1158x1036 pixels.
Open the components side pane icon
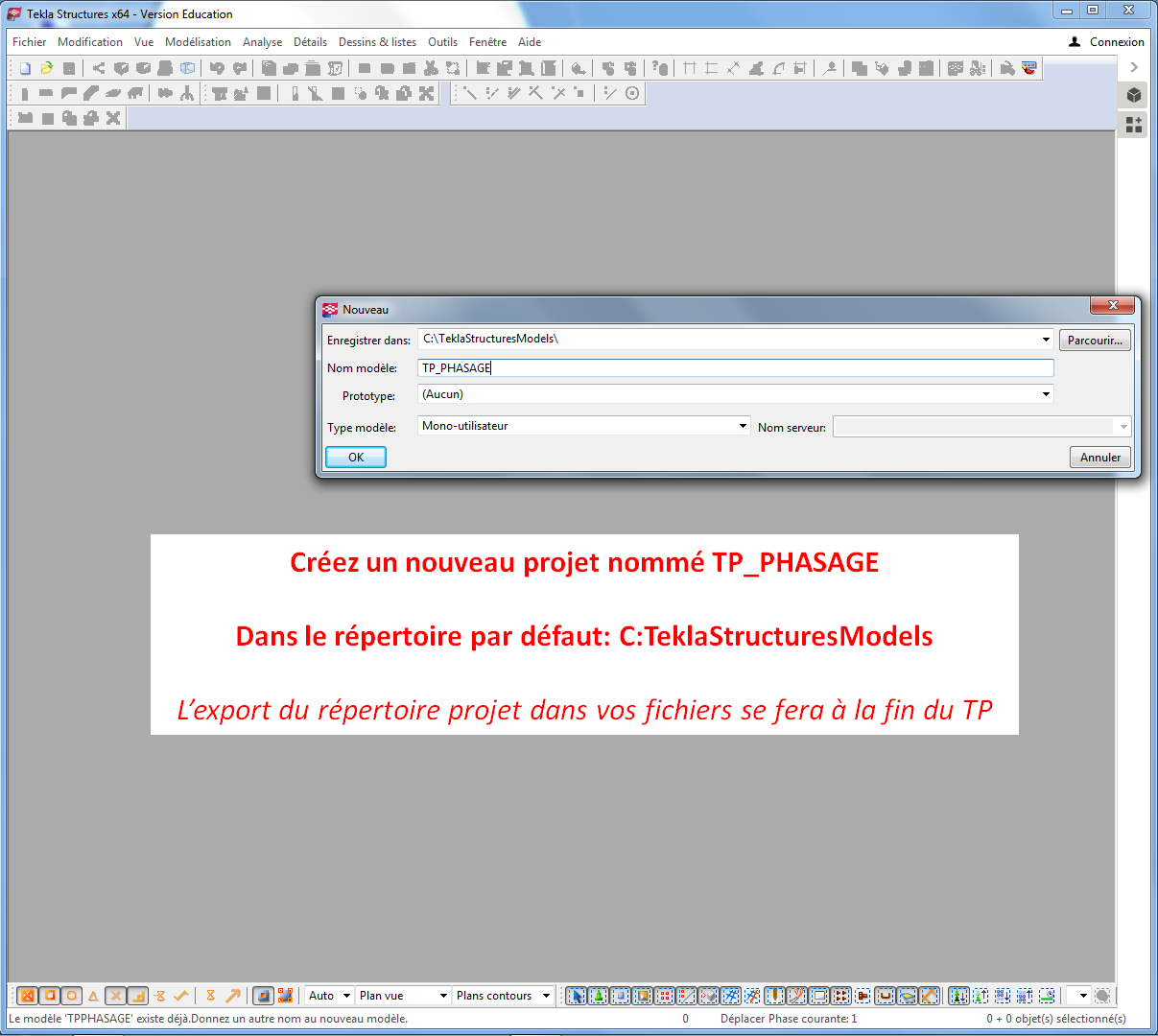click(x=1134, y=125)
